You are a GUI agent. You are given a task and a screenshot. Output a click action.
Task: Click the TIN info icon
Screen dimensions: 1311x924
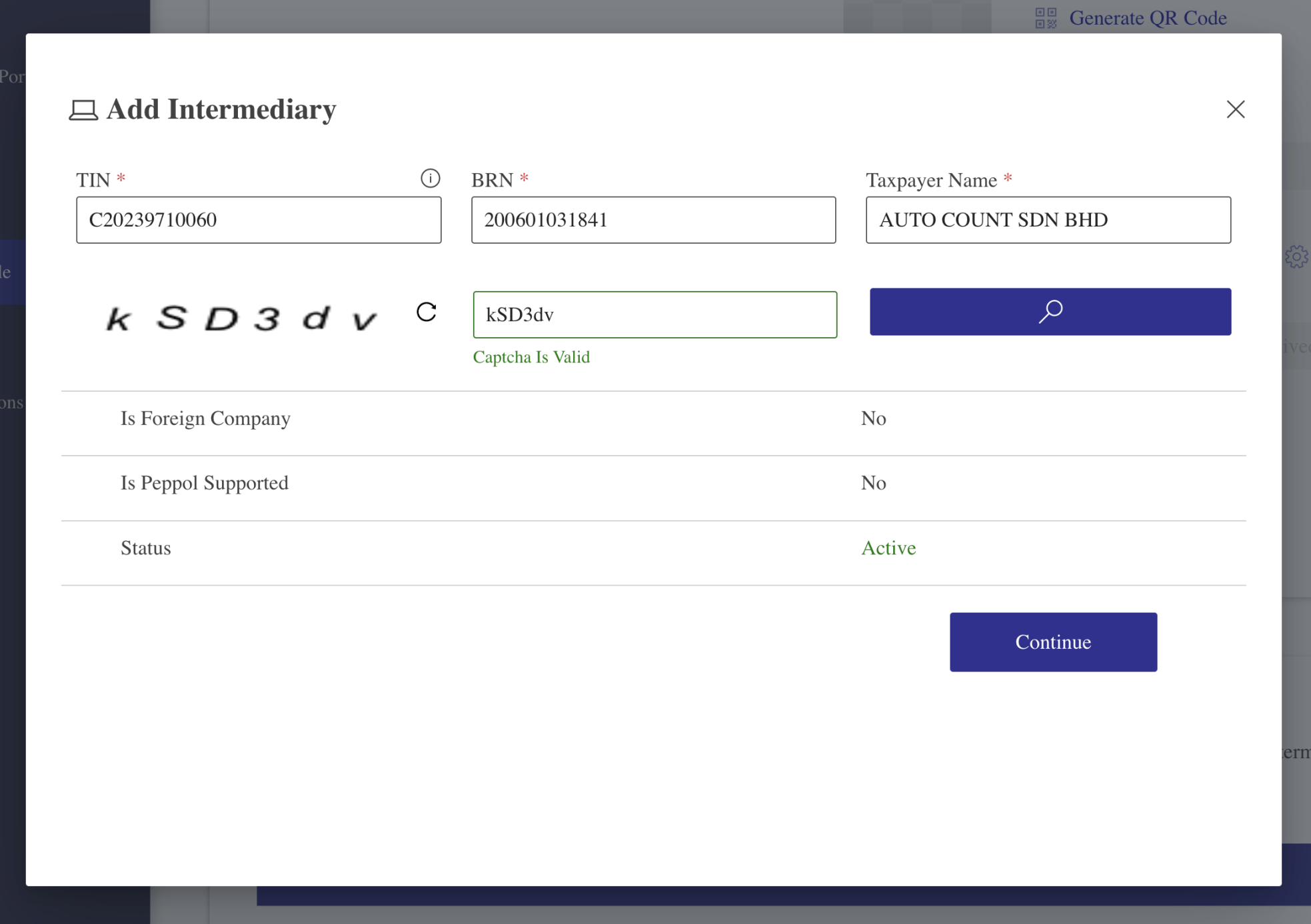[430, 179]
